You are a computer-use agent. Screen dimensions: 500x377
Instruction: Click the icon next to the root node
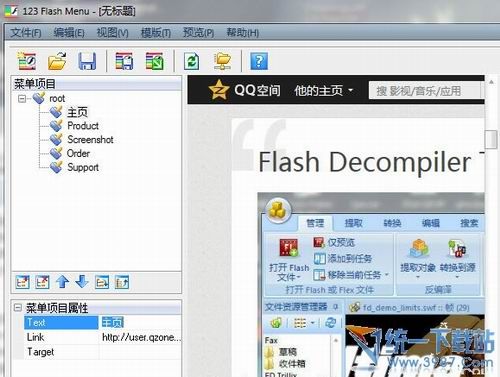39,98
